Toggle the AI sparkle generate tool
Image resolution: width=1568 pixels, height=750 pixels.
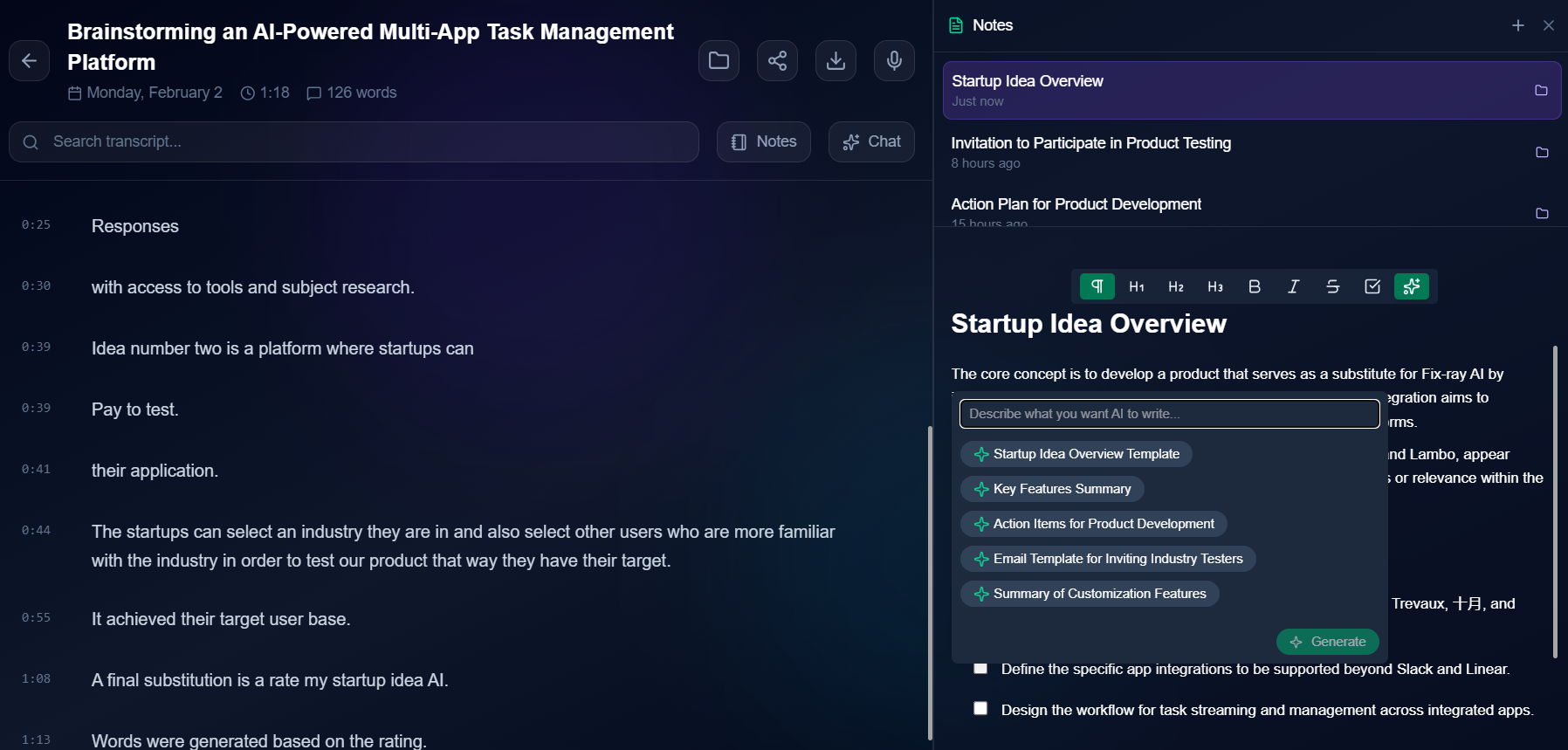point(1412,286)
